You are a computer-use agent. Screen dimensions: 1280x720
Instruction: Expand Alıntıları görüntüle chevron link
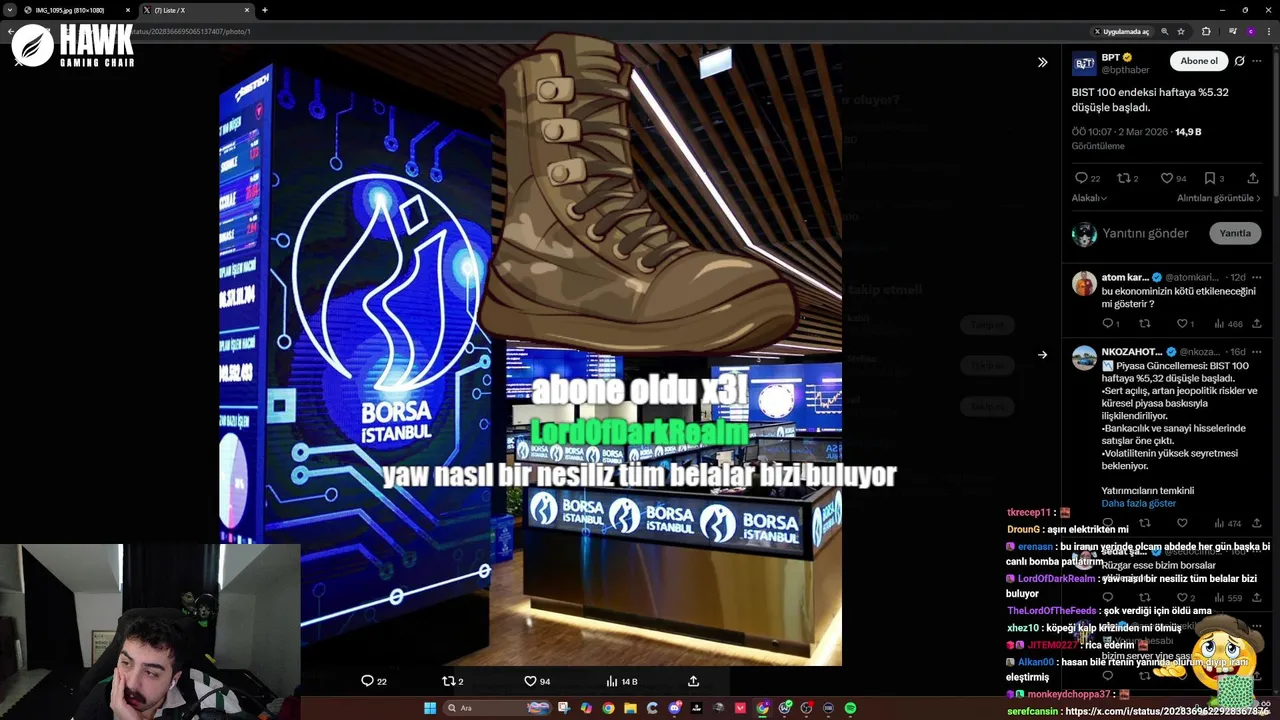1219,198
